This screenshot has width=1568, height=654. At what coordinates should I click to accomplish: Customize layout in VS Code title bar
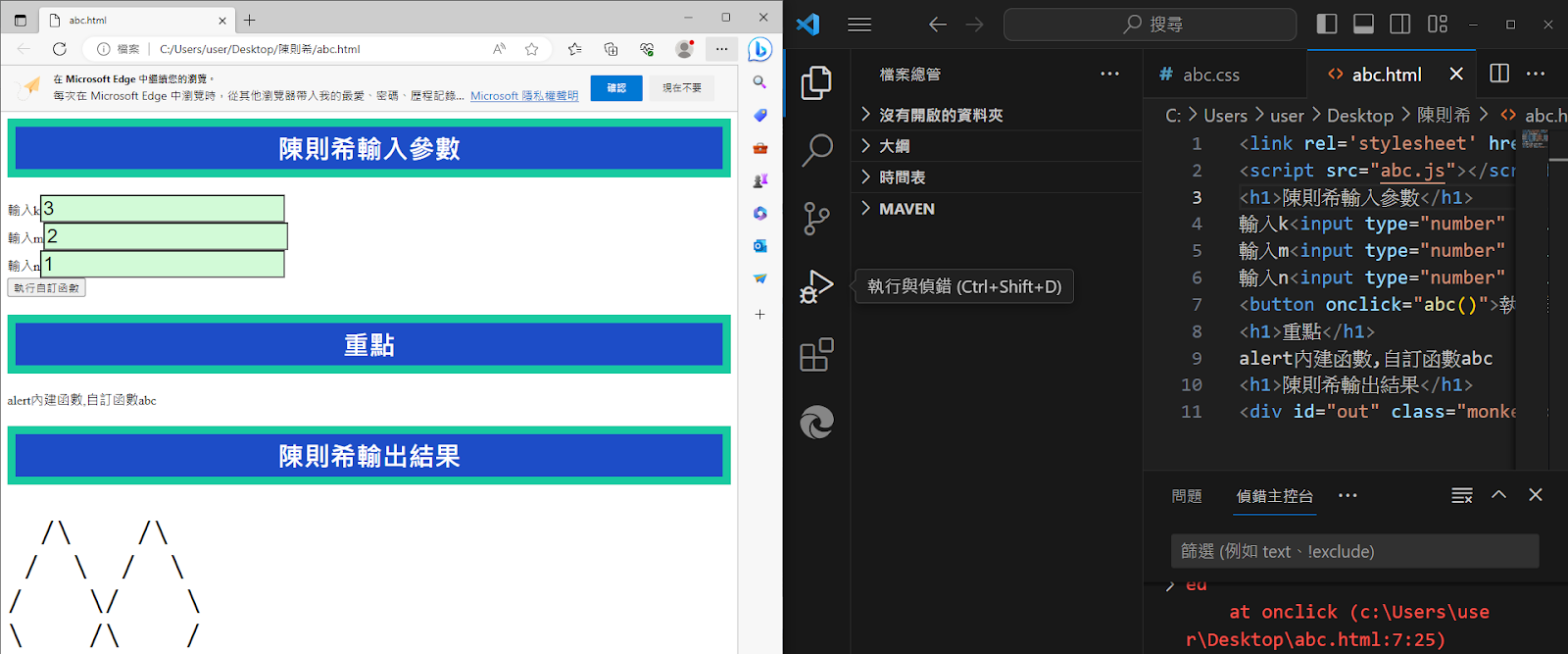pos(1438,25)
